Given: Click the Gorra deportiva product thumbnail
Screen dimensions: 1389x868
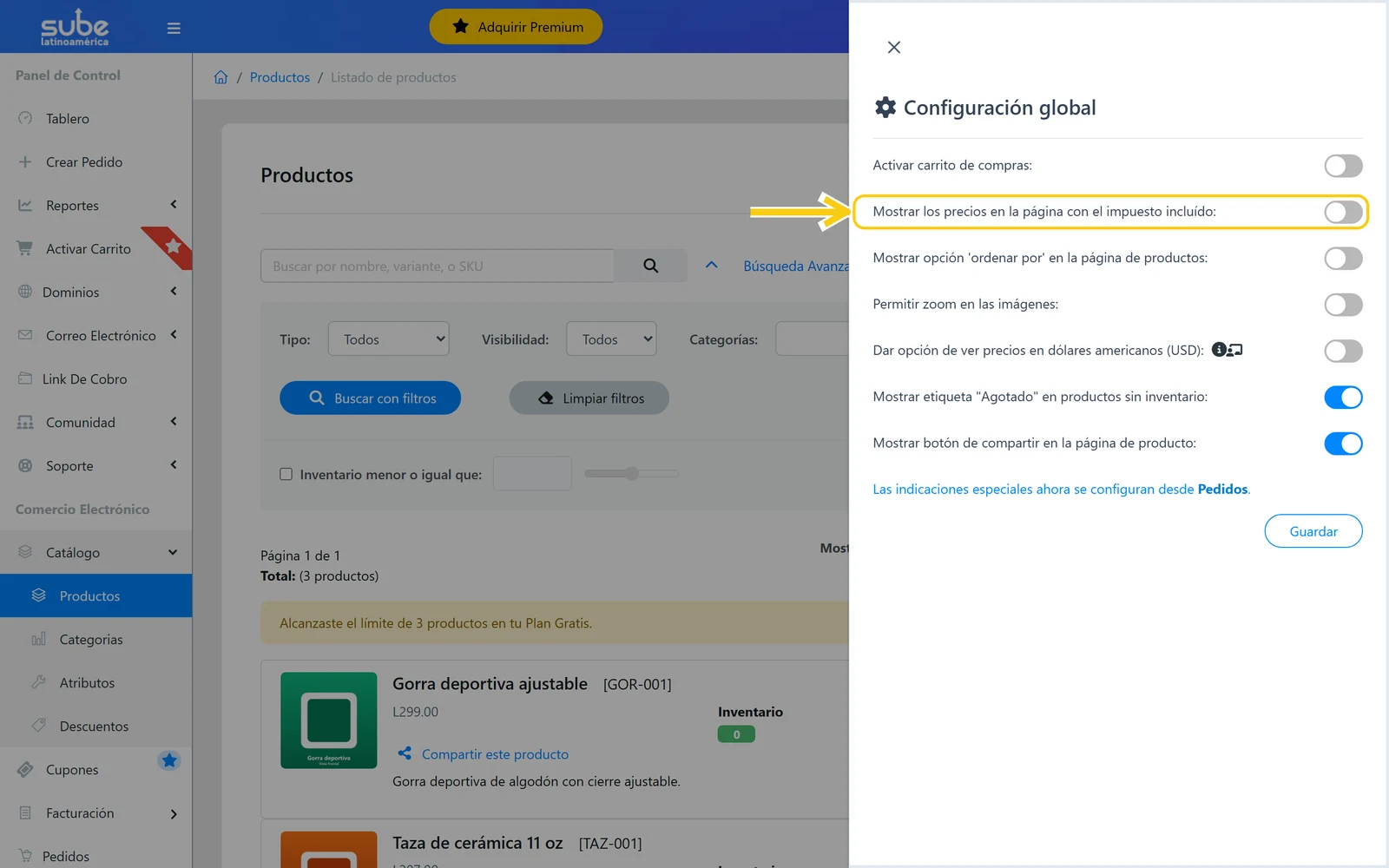Looking at the screenshot, I should 329,720.
